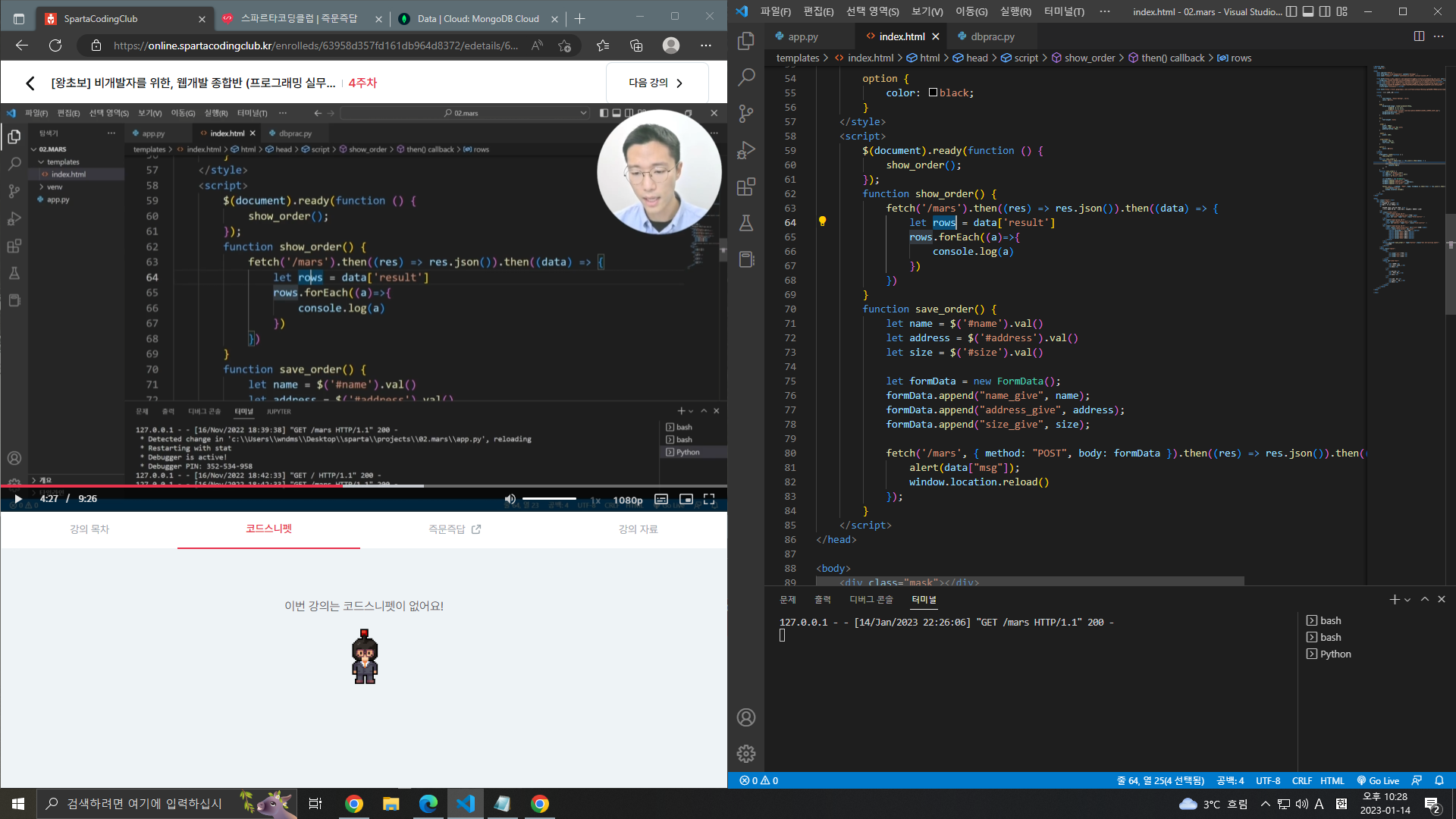Open the Edge profile avatar menu
1456x819 pixels.
[x=671, y=45]
